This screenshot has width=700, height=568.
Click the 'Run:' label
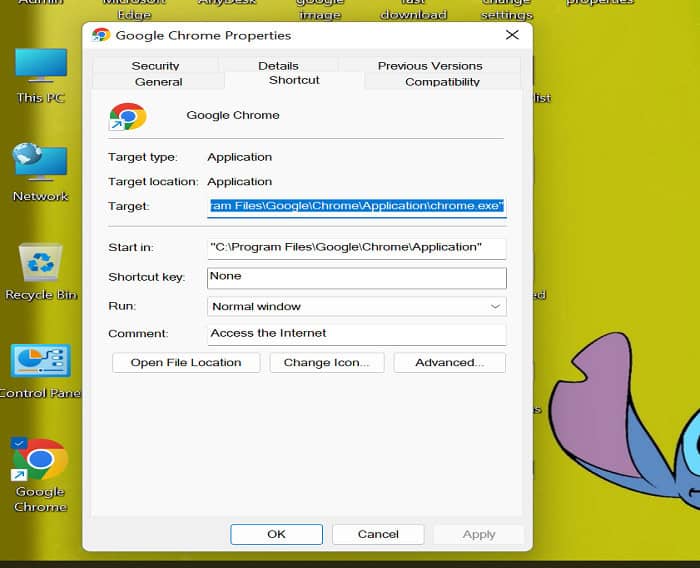point(122,306)
